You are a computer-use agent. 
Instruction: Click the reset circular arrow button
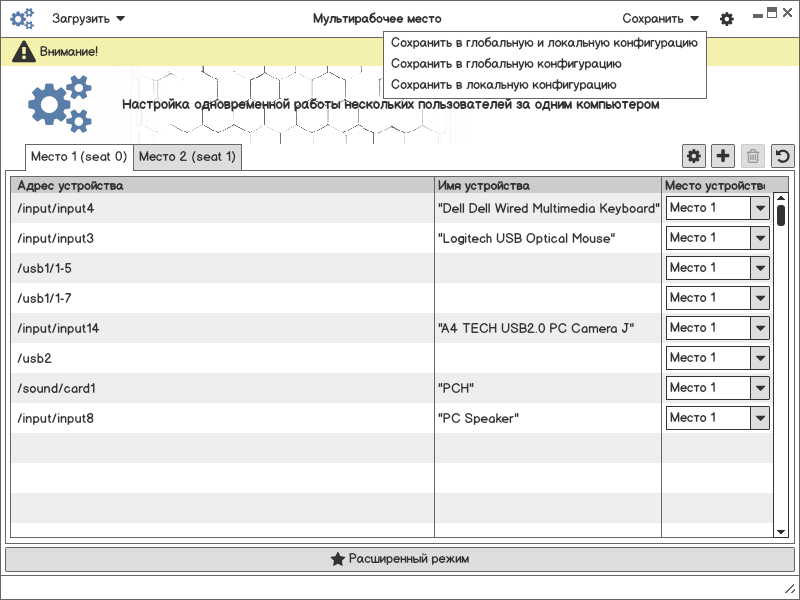[x=783, y=156]
